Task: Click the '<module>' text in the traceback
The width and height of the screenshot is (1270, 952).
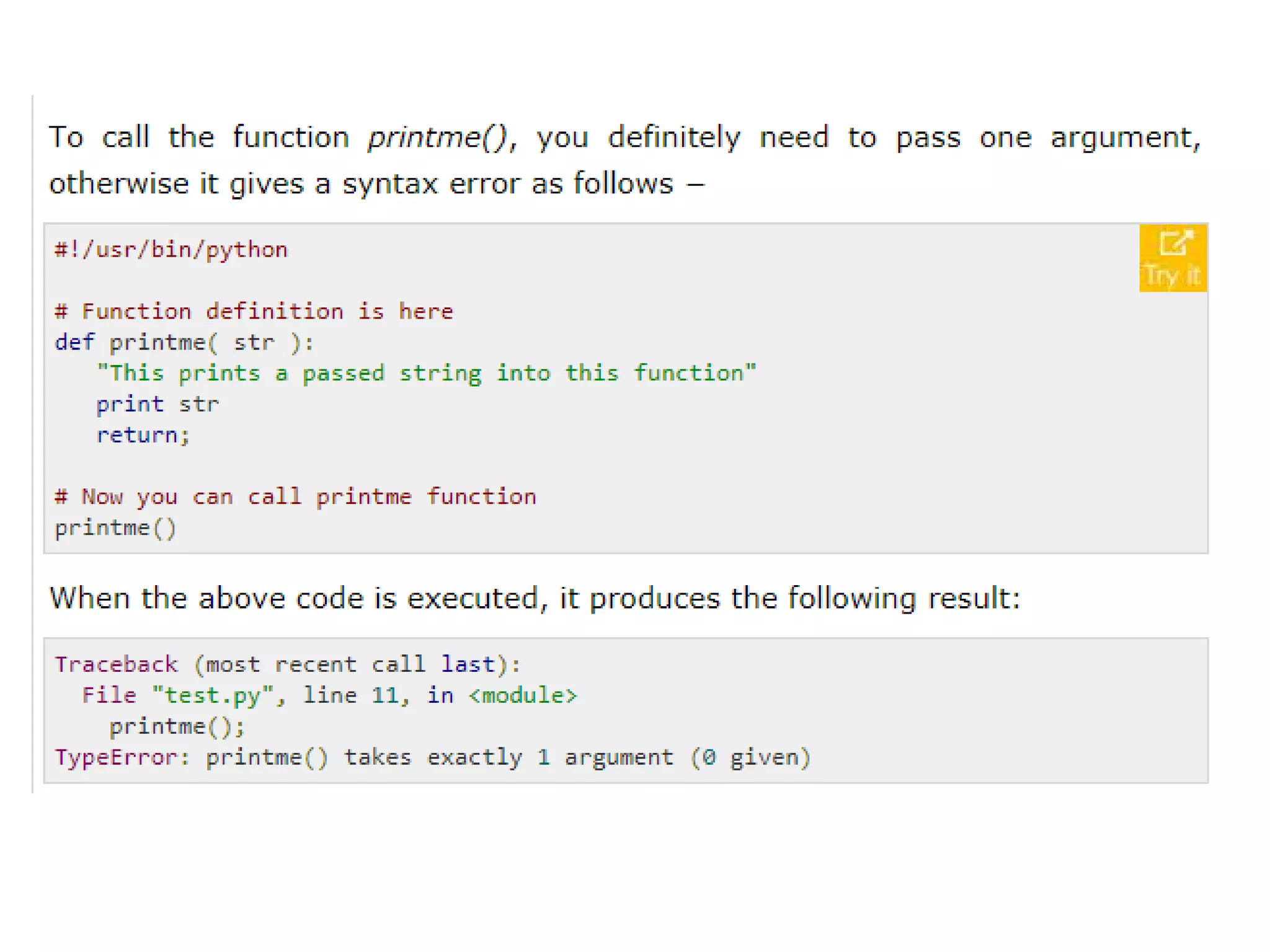Action: pyautogui.click(x=523, y=695)
